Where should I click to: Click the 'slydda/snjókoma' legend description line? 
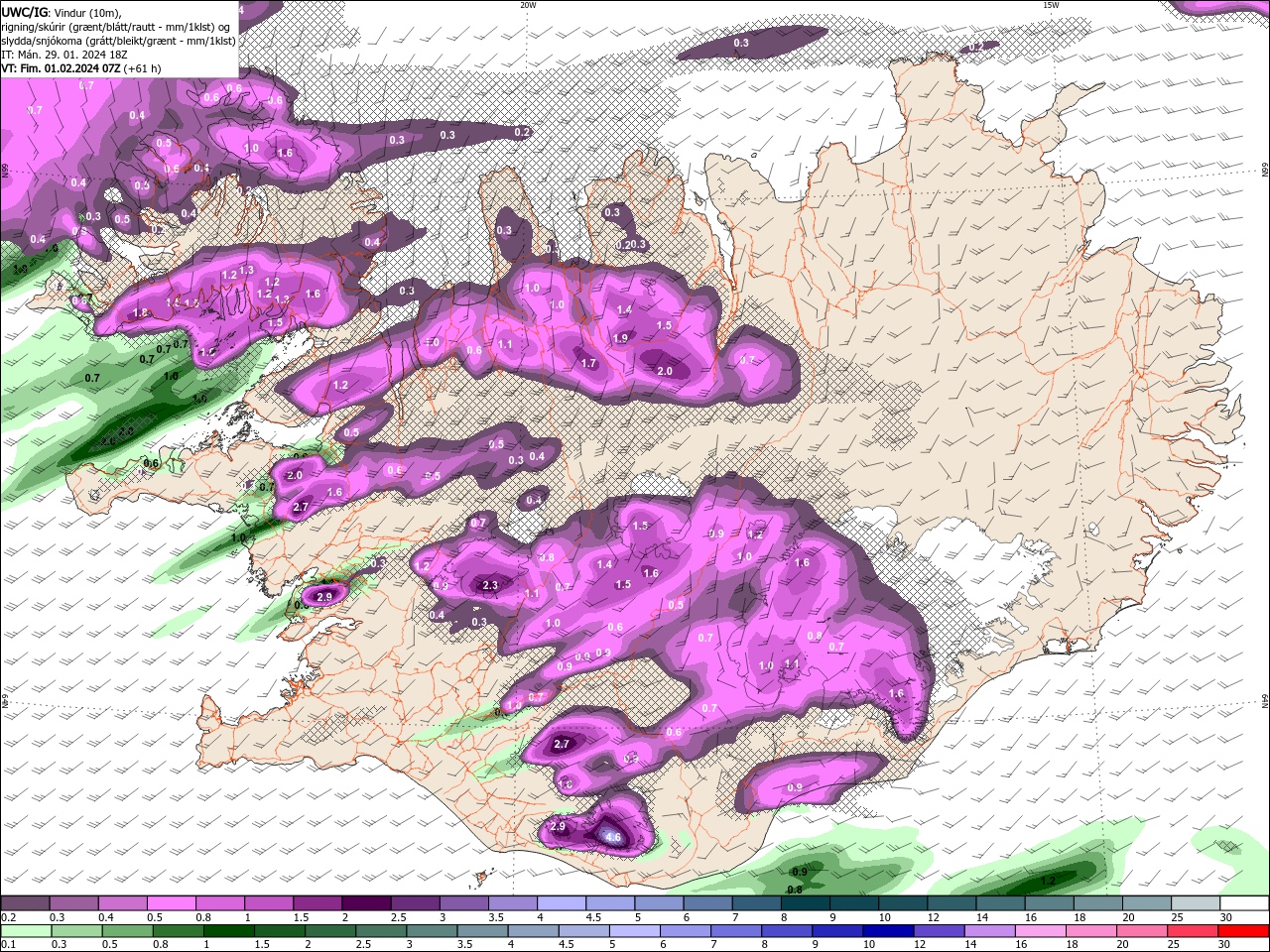pos(118,41)
